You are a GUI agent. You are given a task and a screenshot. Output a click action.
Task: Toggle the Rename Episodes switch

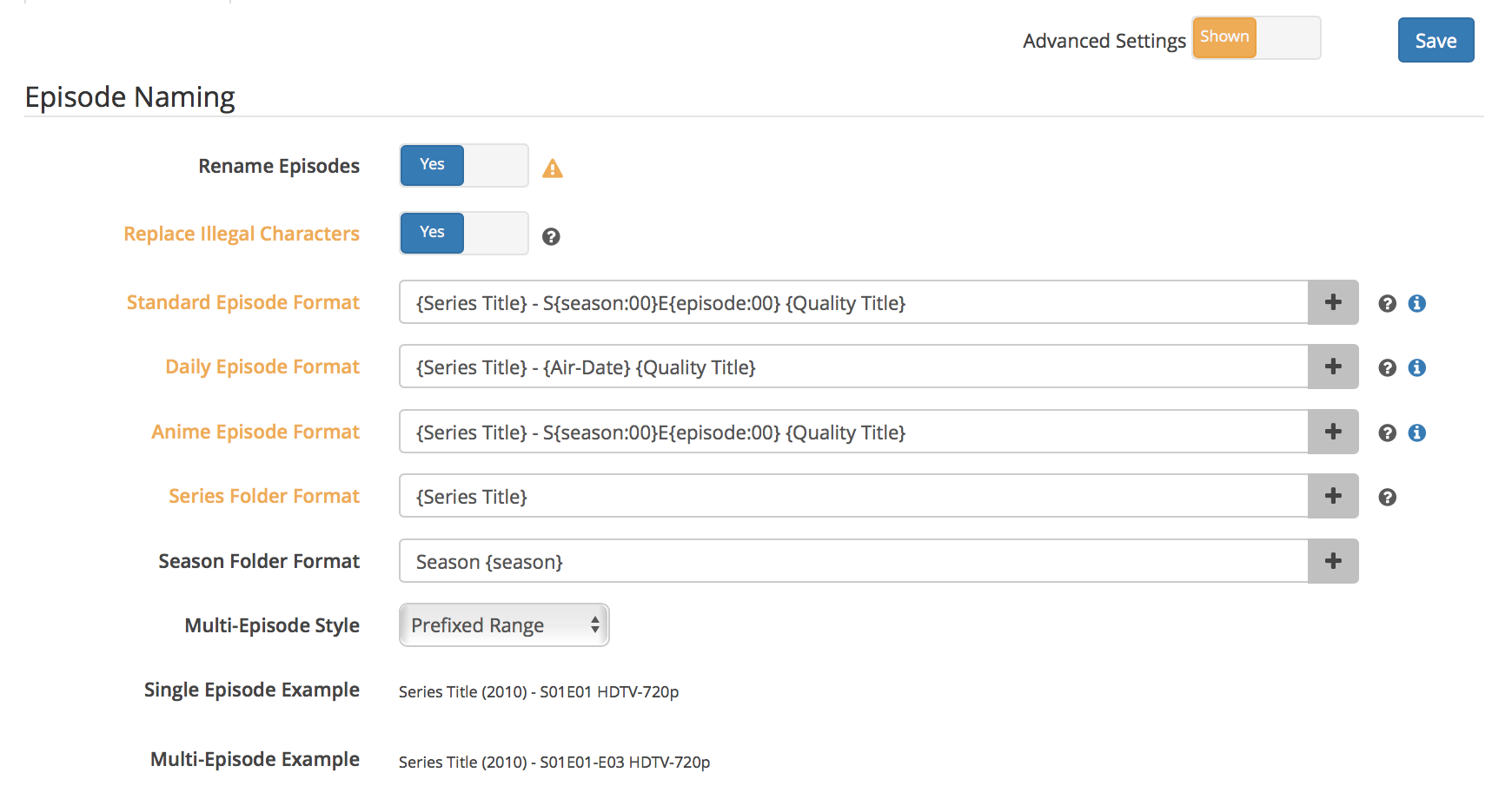464,165
